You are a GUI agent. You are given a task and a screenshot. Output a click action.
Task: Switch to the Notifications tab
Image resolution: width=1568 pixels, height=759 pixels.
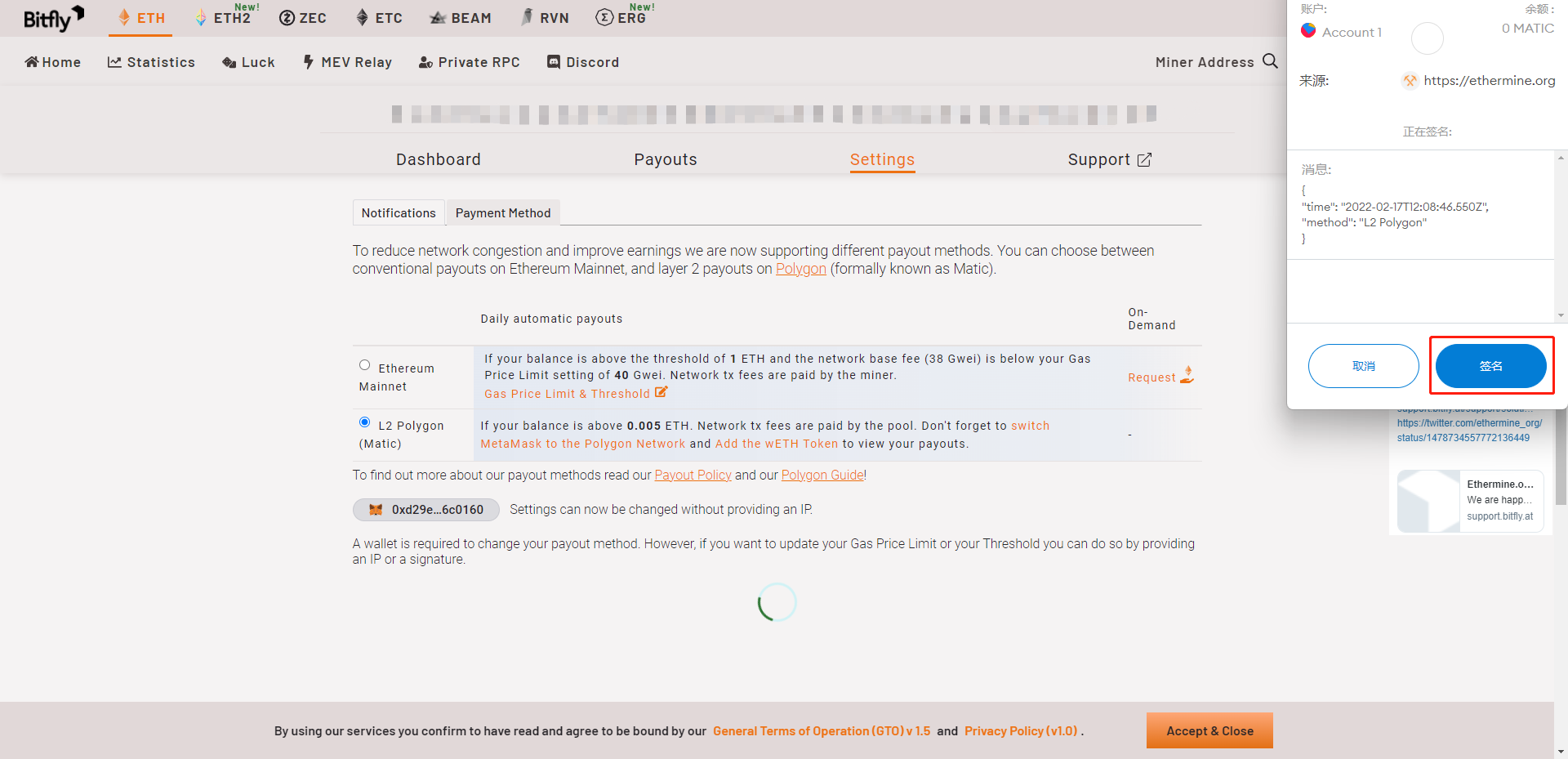click(399, 212)
